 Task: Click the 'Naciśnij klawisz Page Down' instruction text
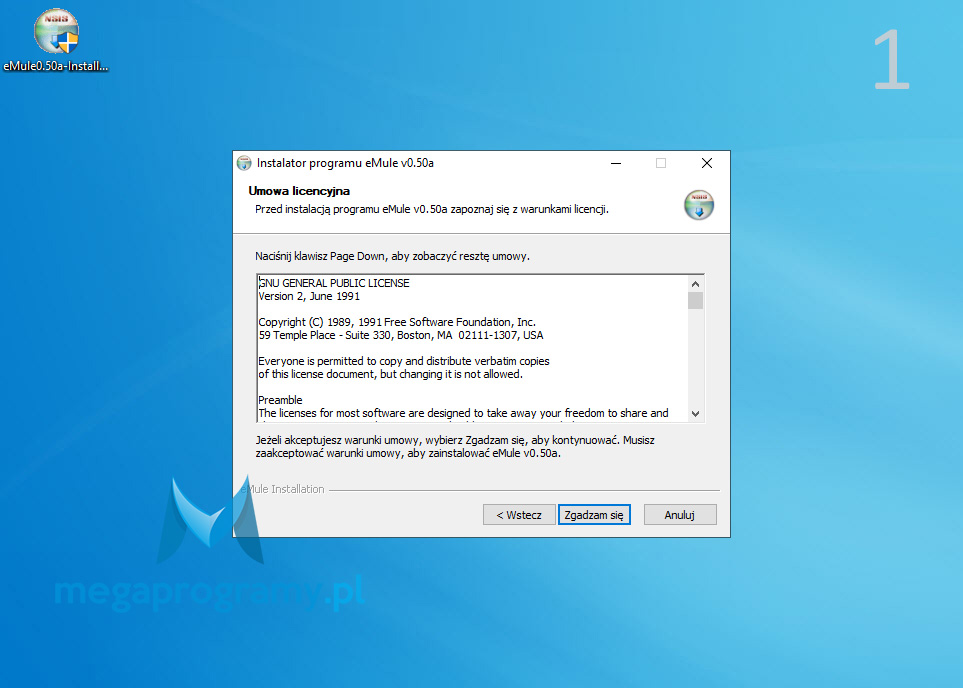pos(392,256)
